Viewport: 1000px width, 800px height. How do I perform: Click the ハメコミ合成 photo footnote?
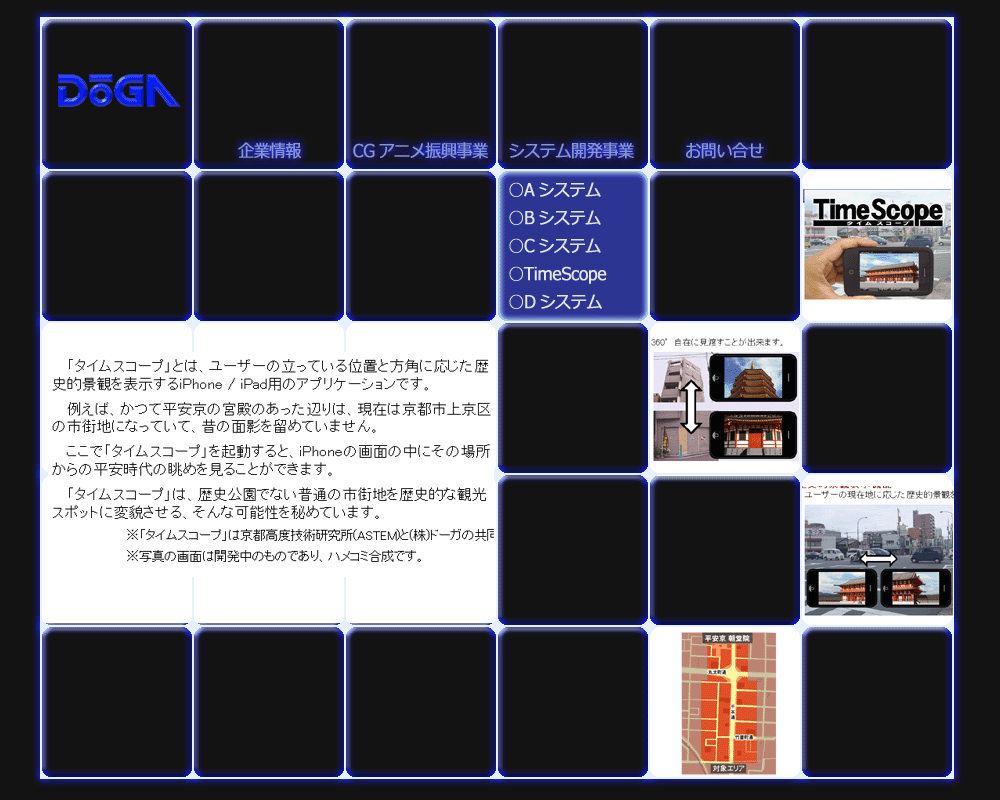[275, 556]
